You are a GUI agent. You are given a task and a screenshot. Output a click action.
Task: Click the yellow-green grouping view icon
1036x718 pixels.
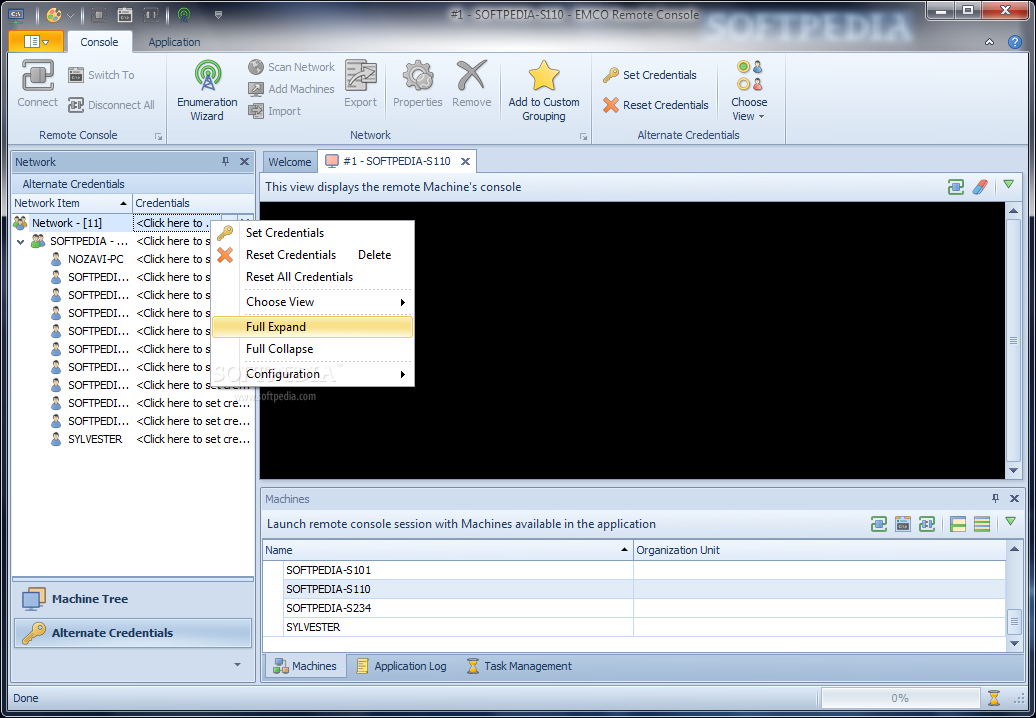(958, 524)
